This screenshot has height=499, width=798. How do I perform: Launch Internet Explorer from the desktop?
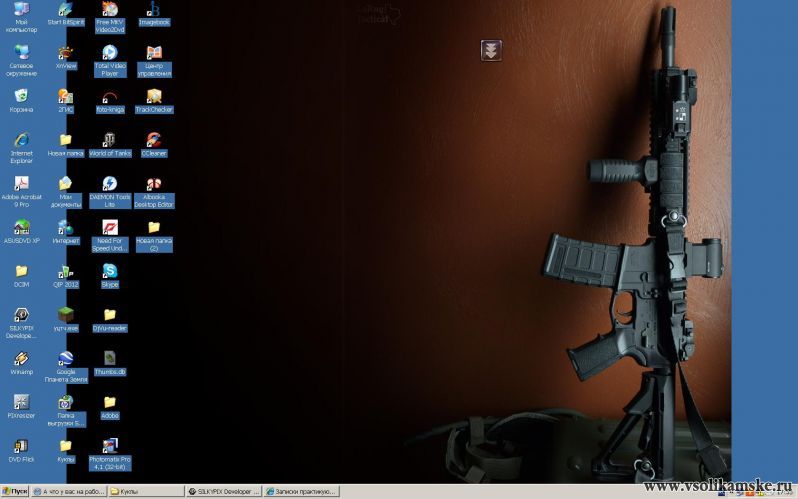click(x=21, y=140)
